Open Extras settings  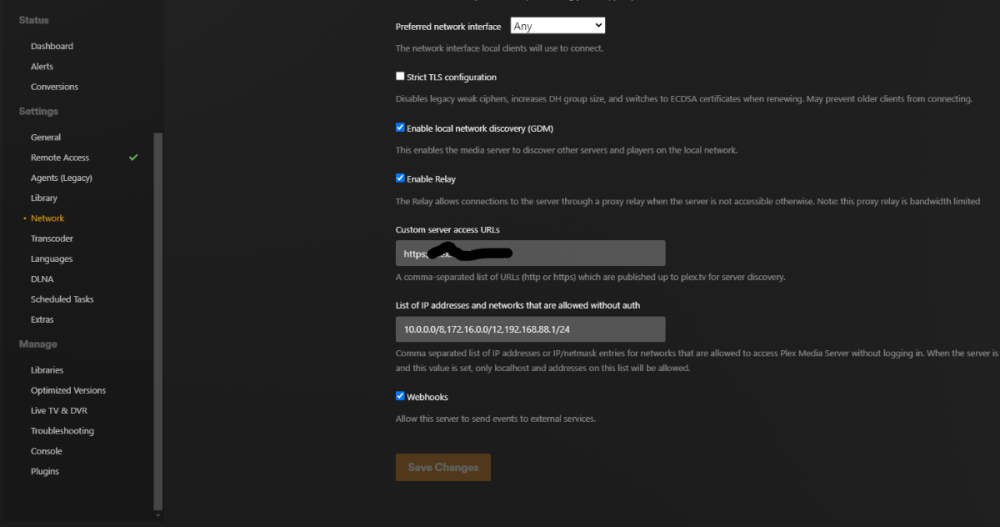pyautogui.click(x=42, y=320)
